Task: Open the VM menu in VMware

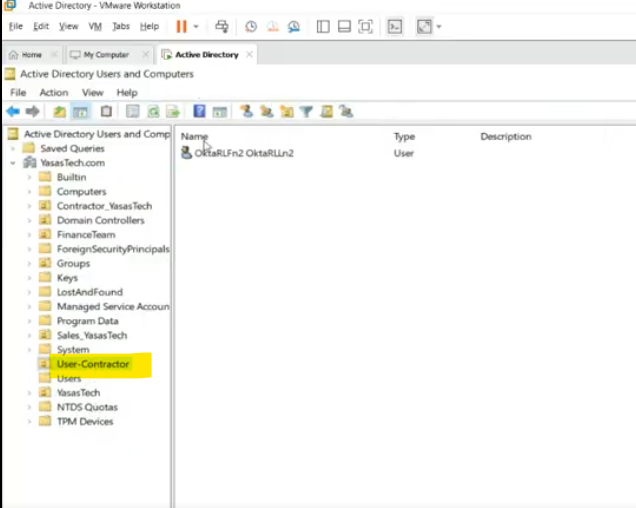Action: point(95,26)
